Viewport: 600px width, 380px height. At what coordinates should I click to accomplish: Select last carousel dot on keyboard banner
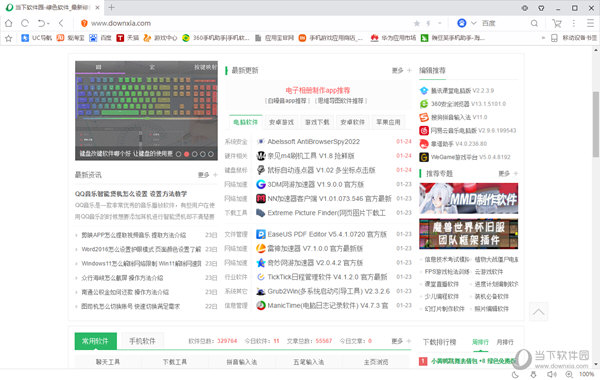pos(210,154)
